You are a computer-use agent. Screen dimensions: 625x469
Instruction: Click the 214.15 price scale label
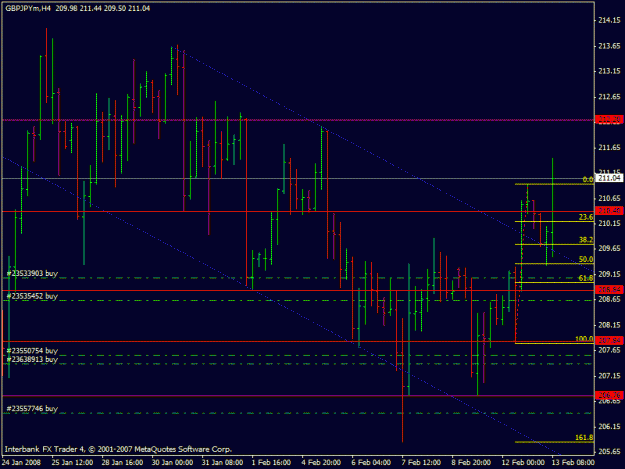point(609,21)
